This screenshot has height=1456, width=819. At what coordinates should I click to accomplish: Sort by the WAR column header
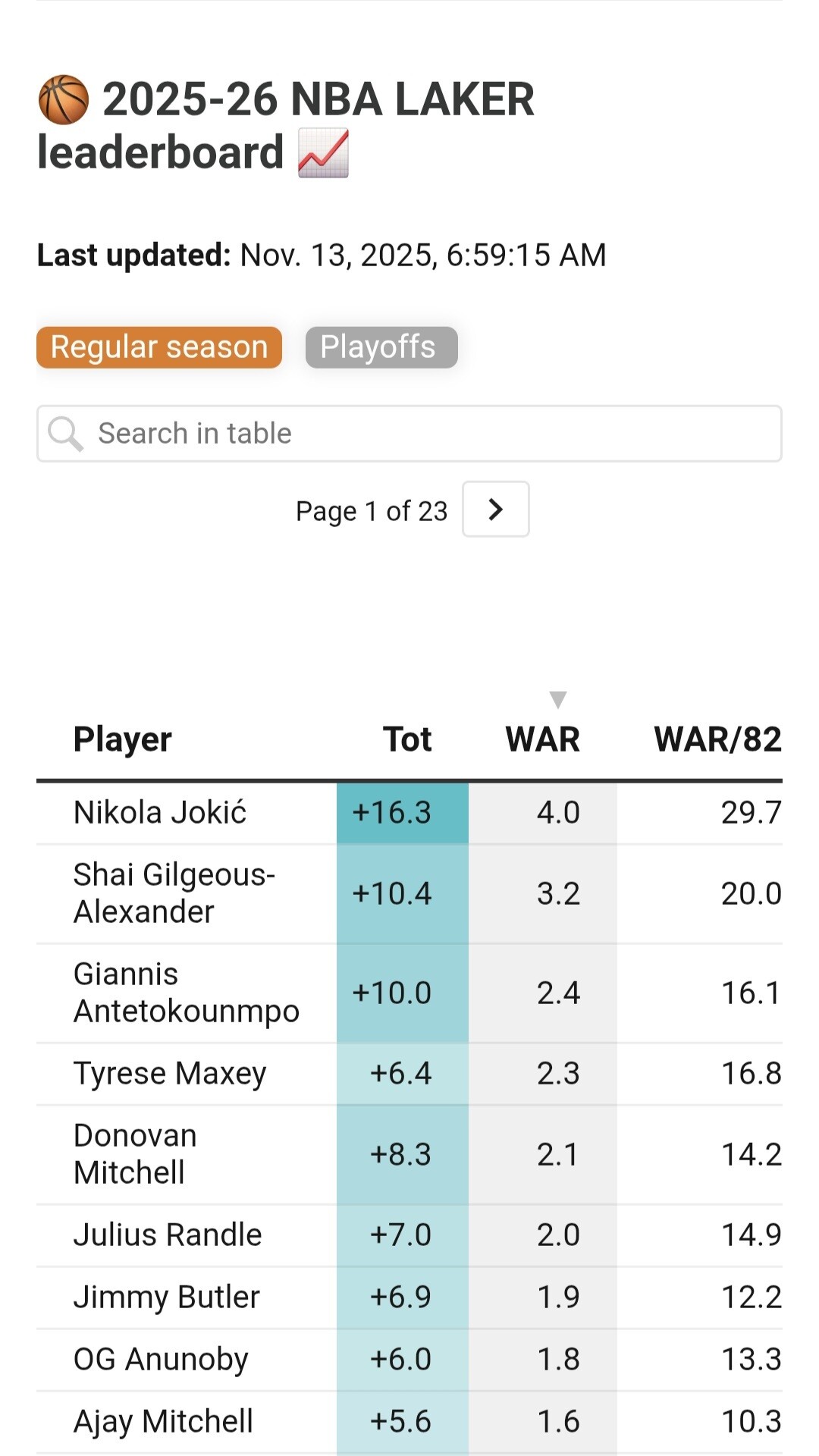543,739
